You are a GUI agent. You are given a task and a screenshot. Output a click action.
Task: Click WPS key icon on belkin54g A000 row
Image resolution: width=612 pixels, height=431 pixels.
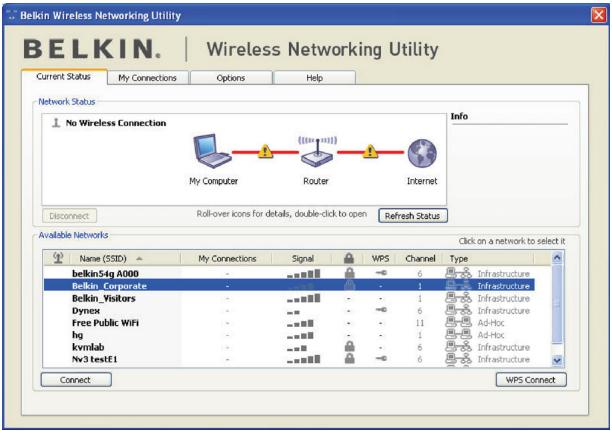(x=381, y=273)
